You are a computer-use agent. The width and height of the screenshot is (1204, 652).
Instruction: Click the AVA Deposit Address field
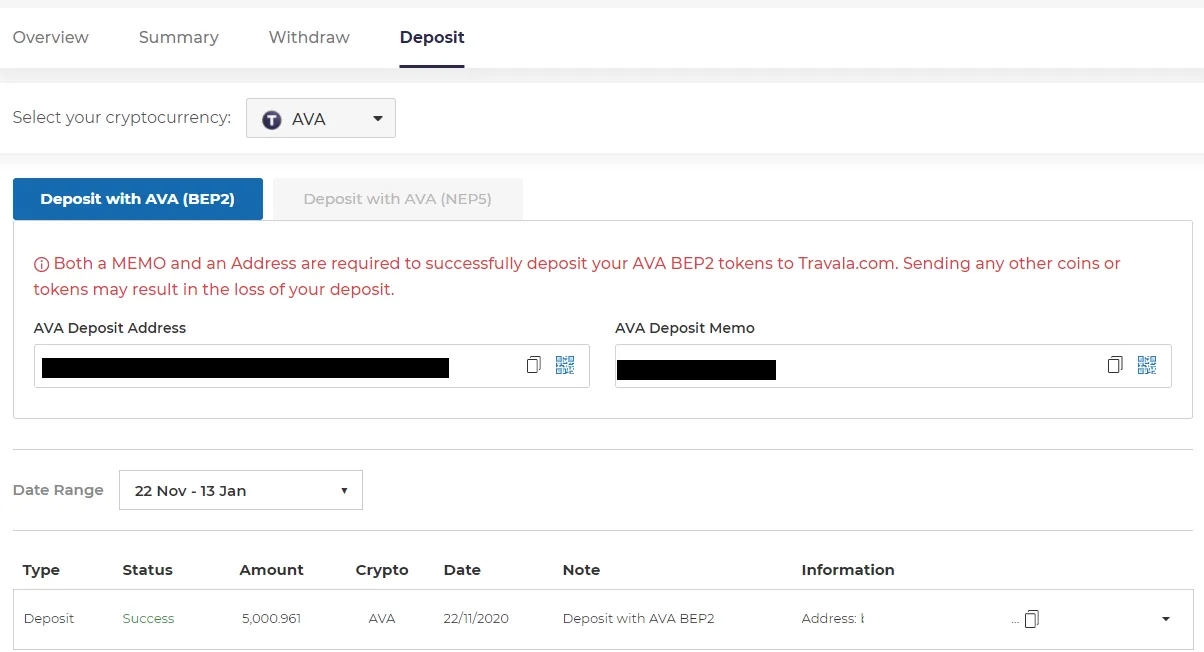pos(312,366)
